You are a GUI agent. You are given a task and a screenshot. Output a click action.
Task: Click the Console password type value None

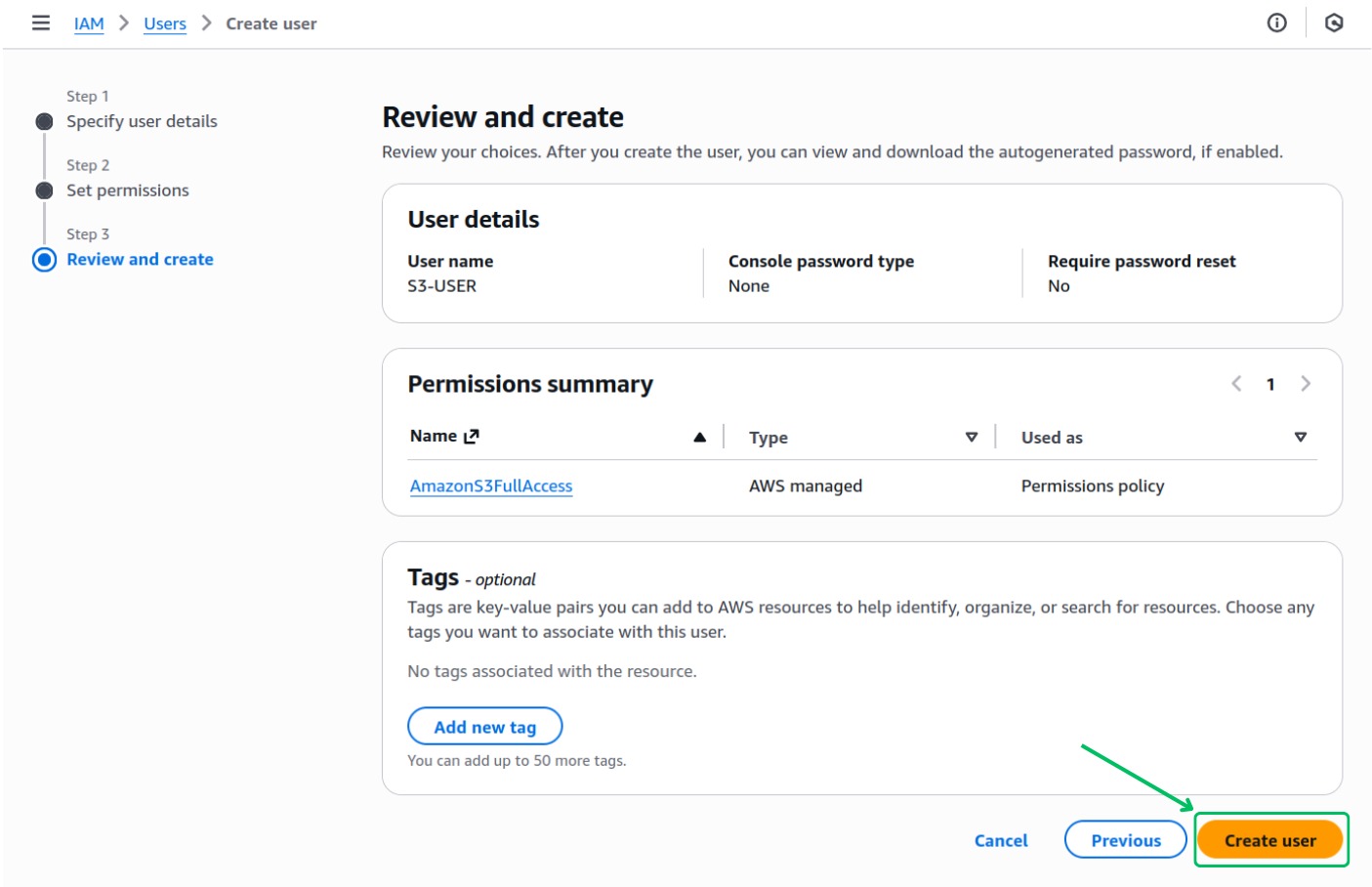[x=749, y=286]
